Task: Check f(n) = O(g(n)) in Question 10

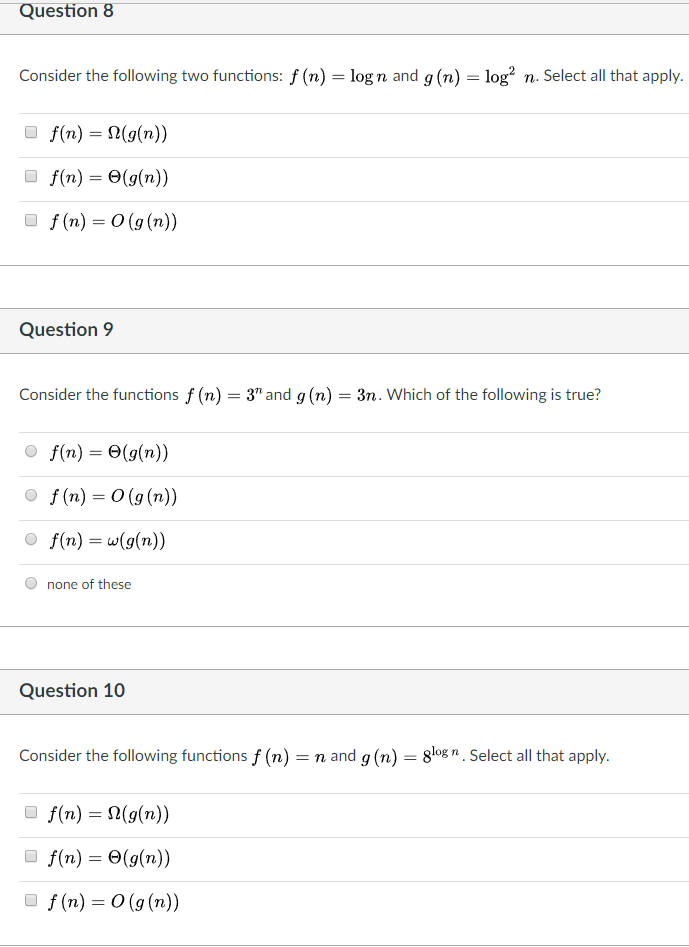Action: [30, 900]
